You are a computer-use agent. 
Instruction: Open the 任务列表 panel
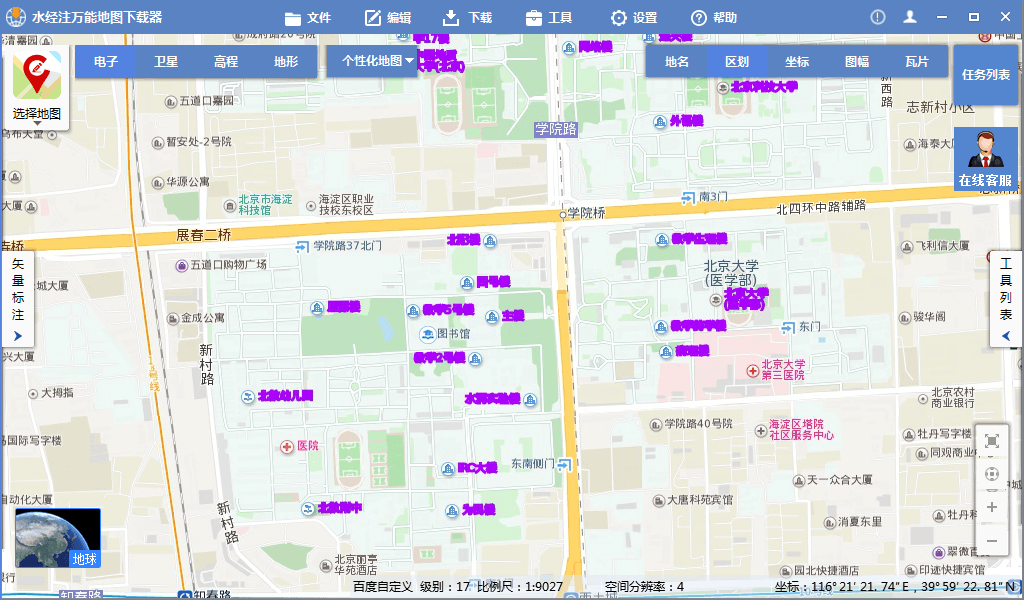[x=985, y=74]
